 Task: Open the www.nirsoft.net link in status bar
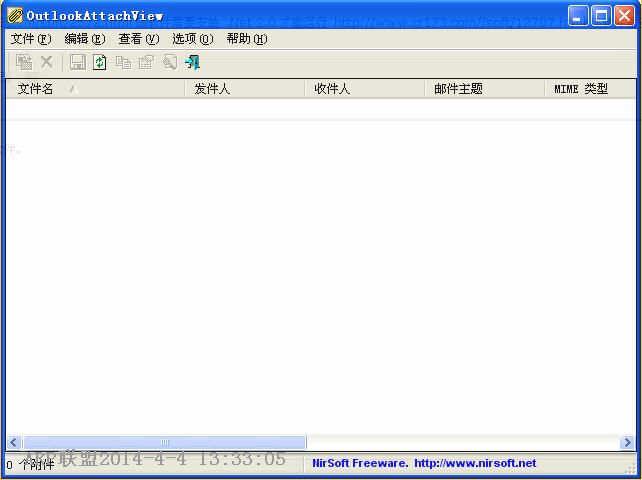(475, 463)
